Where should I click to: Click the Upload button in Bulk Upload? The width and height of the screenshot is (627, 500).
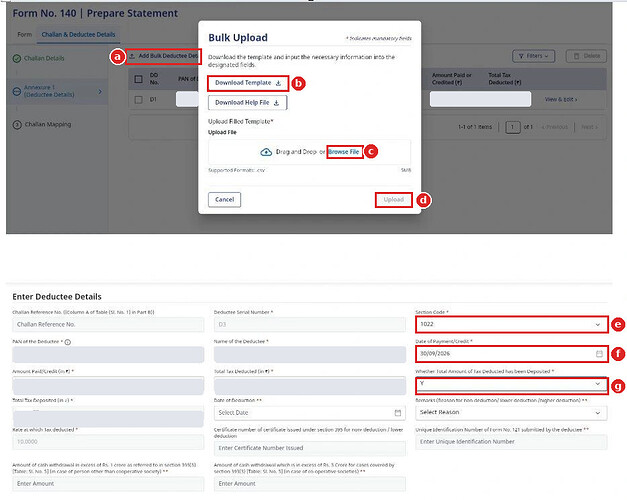(x=393, y=200)
